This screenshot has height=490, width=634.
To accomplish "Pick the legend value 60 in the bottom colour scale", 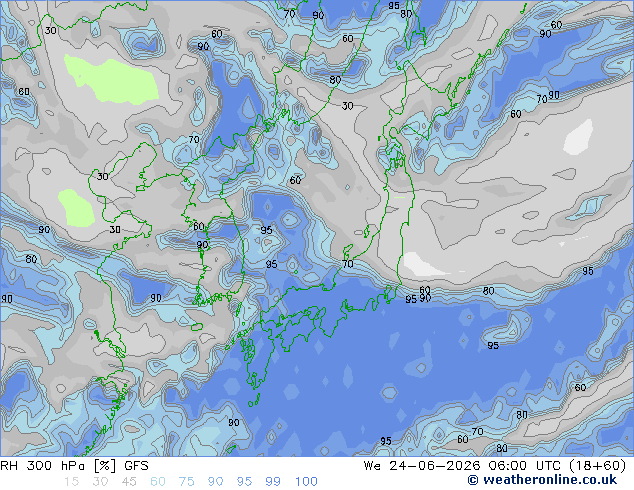I will click(158, 482).
